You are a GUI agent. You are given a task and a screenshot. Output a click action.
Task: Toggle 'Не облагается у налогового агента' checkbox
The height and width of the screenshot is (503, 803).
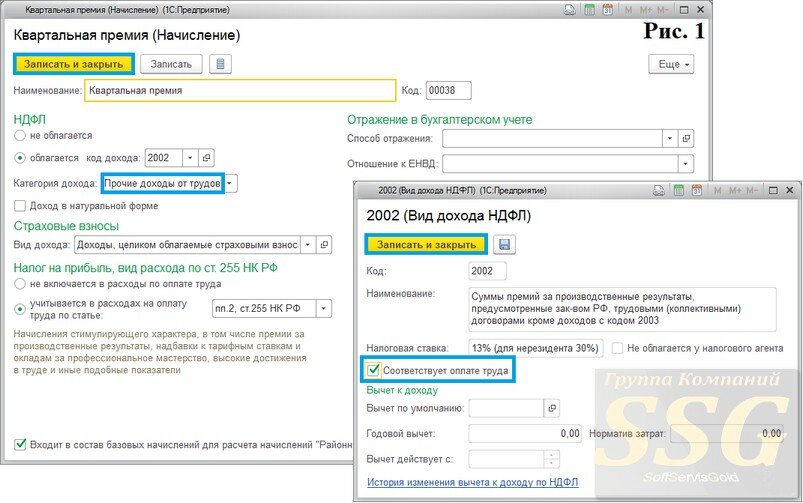point(618,348)
